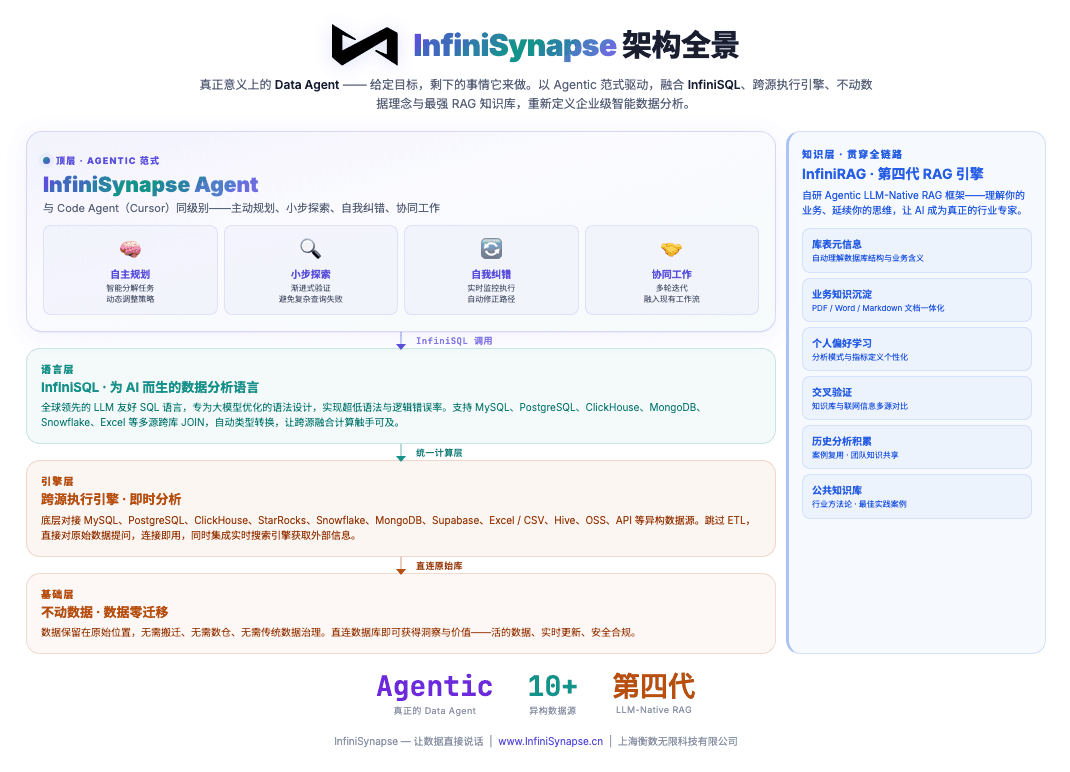Click heading InfiniSQL · 为 AI 而生的数据分析语言
This screenshot has width=1070, height=772.
(x=149, y=387)
